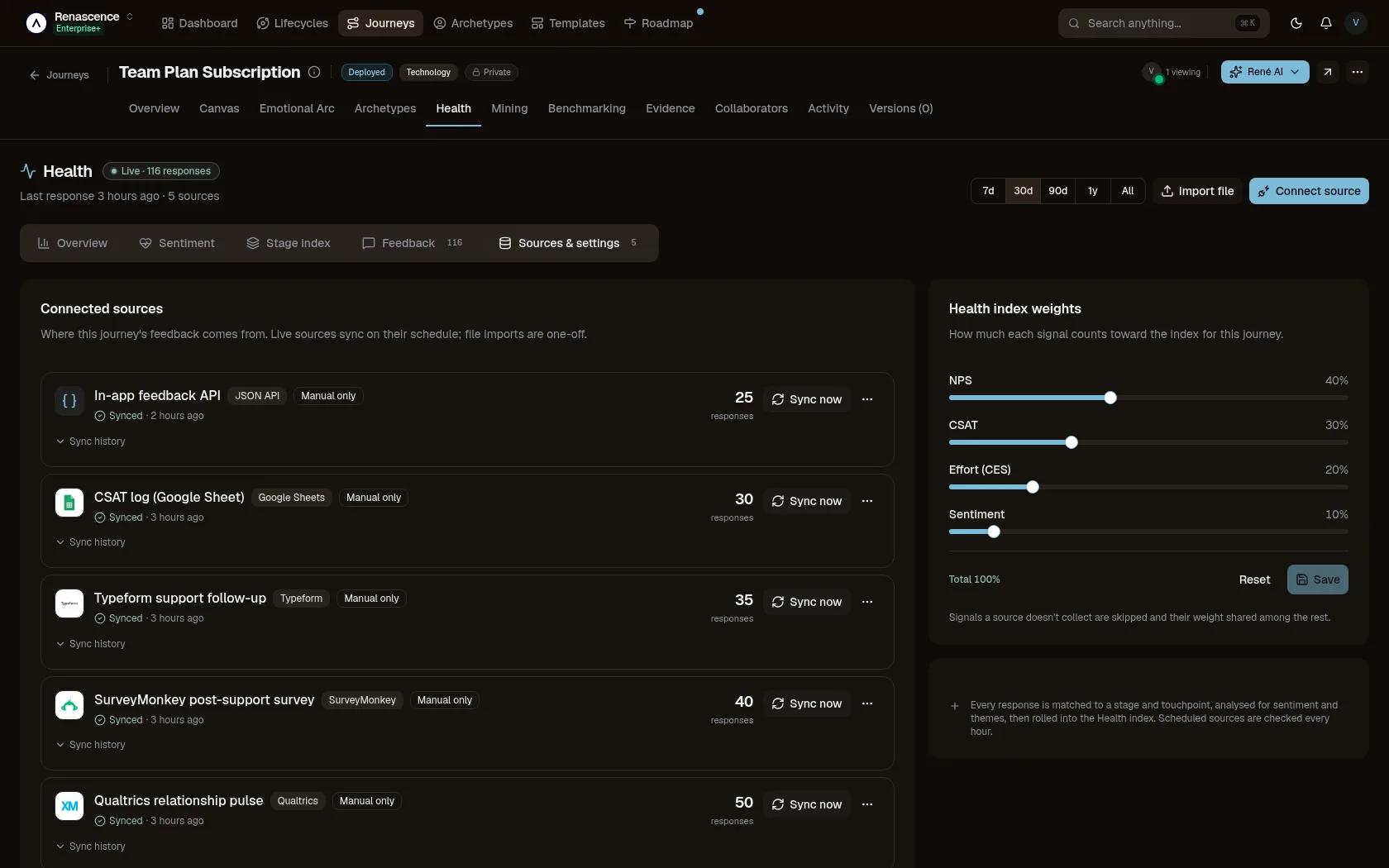Expand Sync history for SurveyMonkey survey
1389x868 pixels.
pyautogui.click(x=90, y=745)
